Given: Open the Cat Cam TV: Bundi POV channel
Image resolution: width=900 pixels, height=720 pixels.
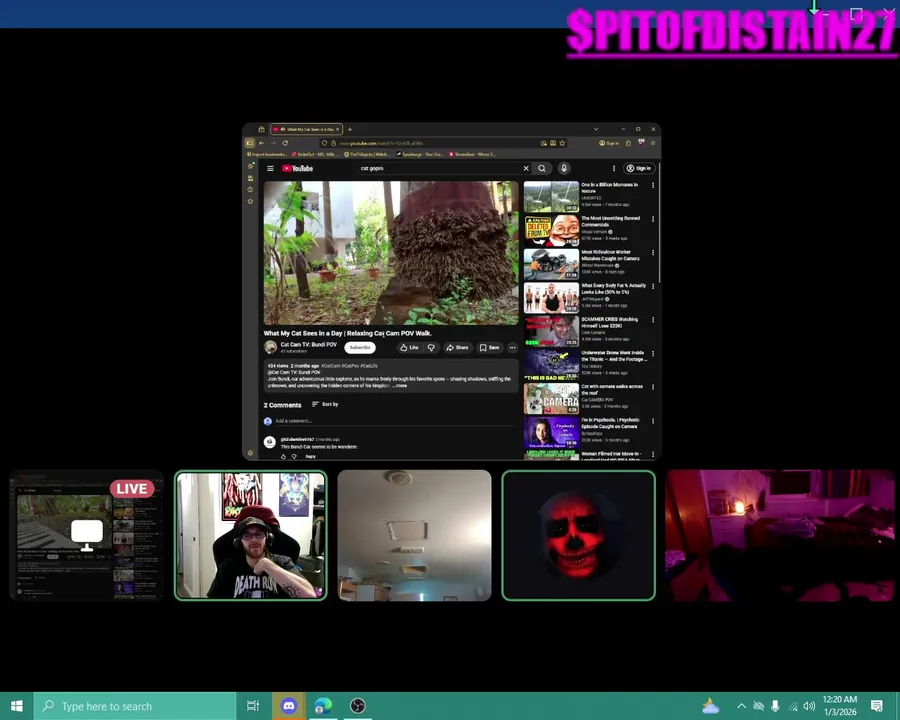Looking at the screenshot, I should (308, 344).
